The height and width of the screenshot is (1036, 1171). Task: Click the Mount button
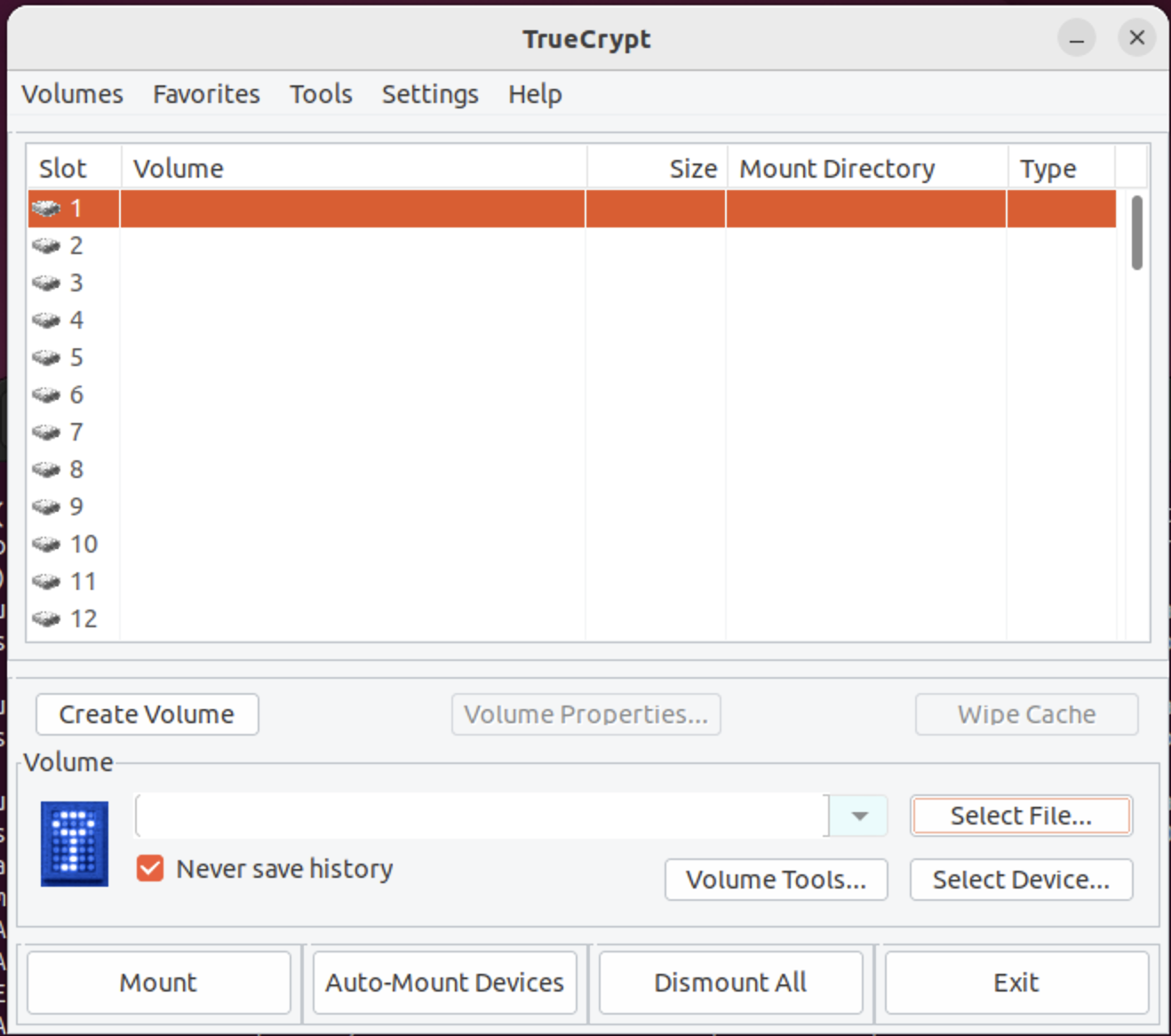159,983
